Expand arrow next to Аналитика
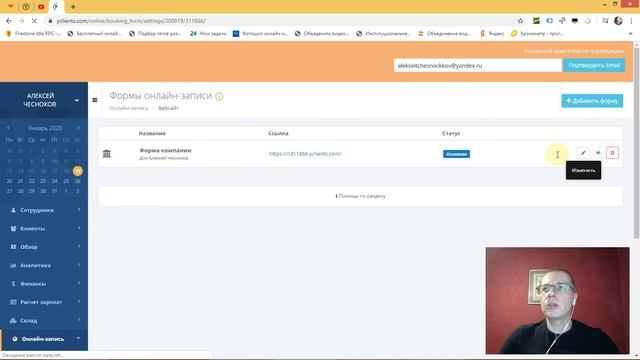 (x=79, y=265)
